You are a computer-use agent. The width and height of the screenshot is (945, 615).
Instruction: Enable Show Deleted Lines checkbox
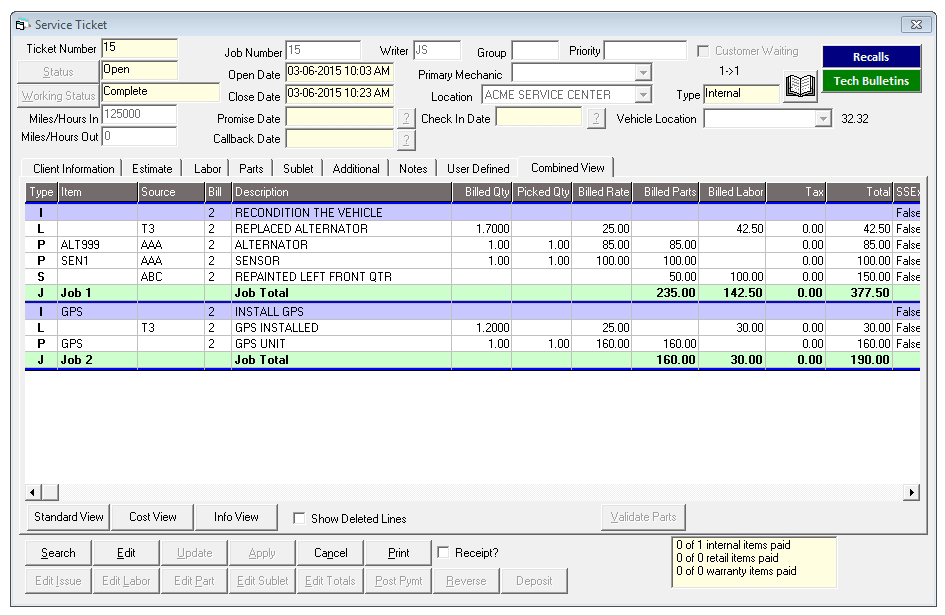(x=298, y=519)
